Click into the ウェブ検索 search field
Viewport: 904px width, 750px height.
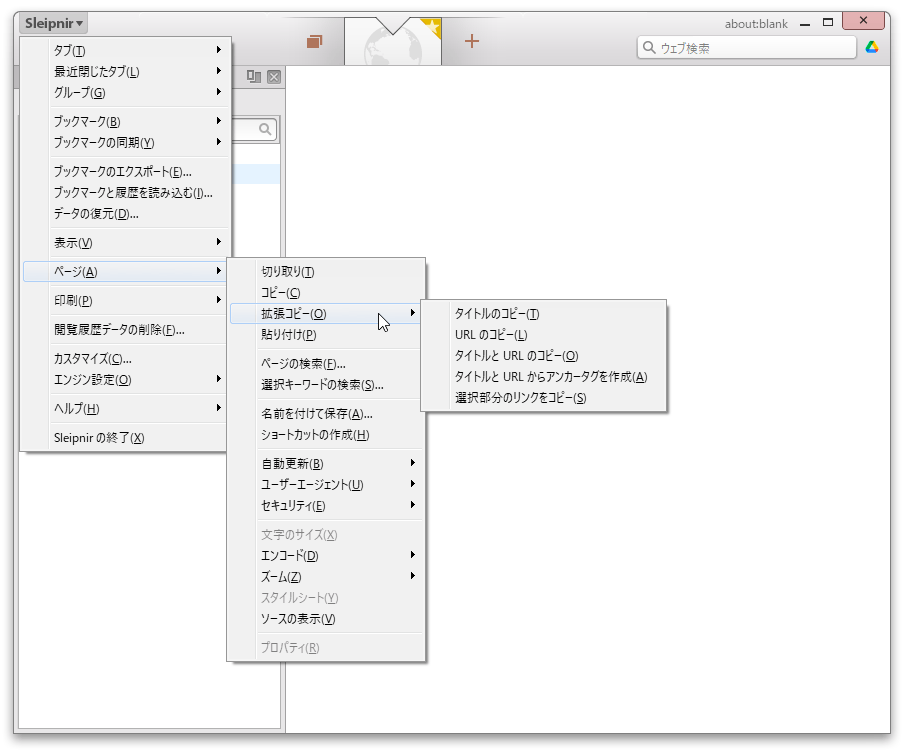(x=747, y=48)
